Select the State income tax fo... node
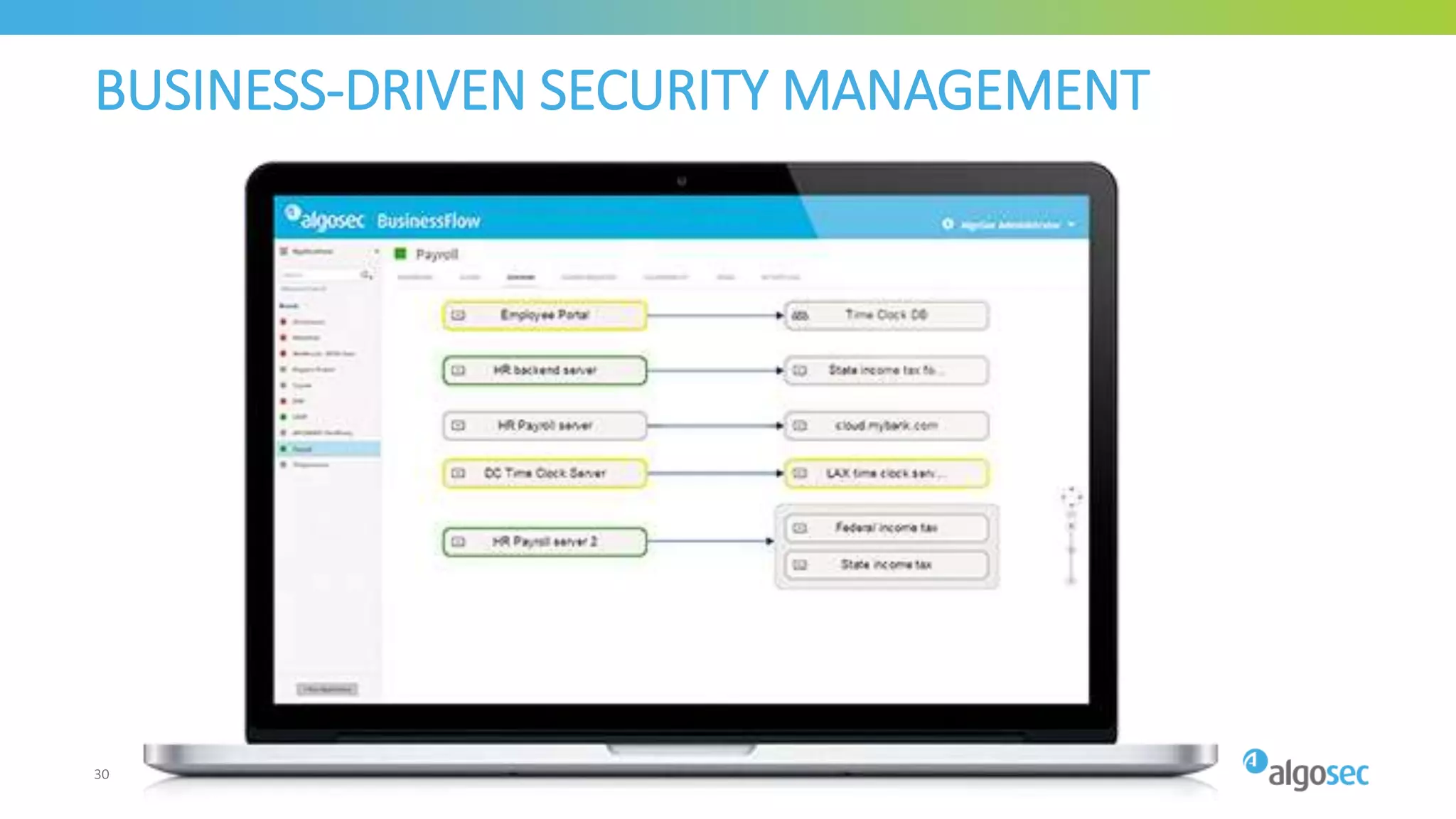This screenshot has height=819, width=1456. (887, 370)
